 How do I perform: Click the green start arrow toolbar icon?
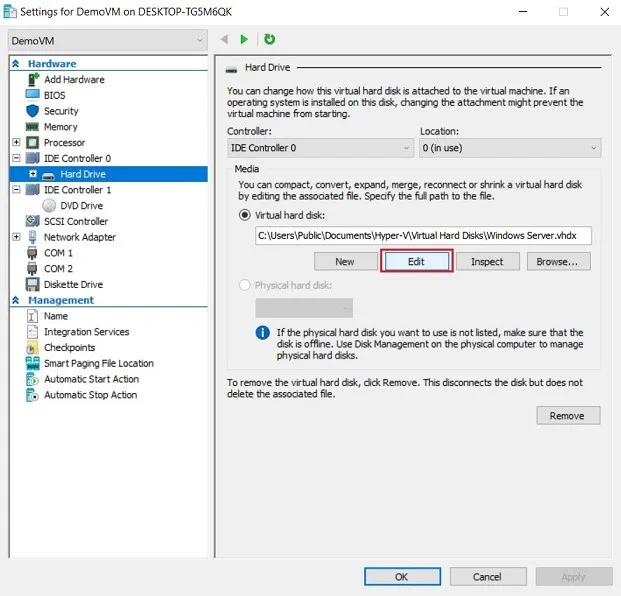(244, 39)
